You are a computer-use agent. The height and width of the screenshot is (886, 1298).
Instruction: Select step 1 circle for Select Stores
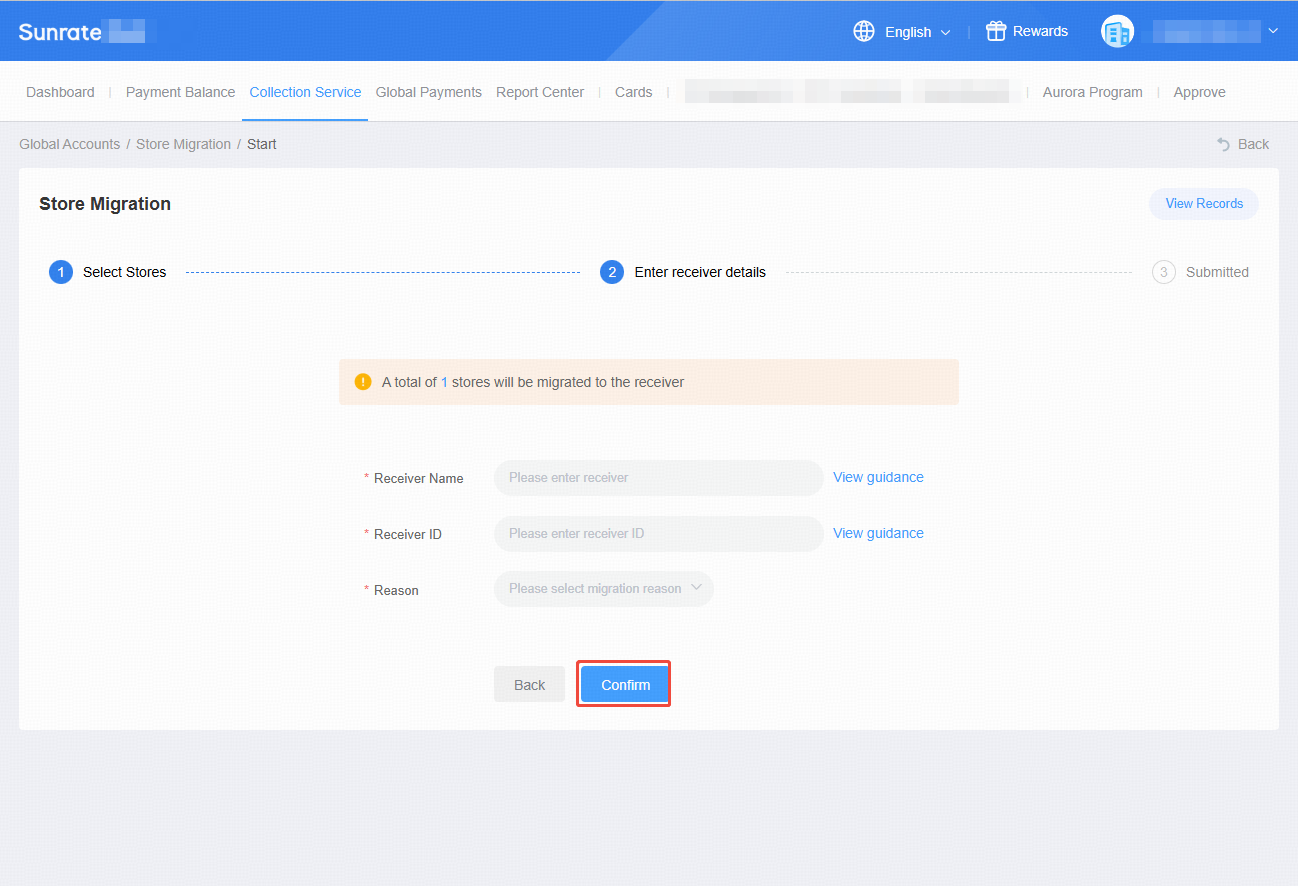[61, 272]
